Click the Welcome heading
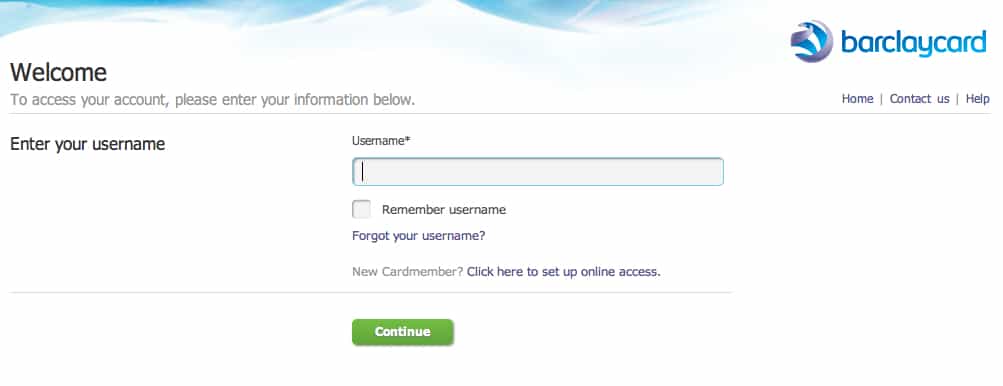Image resolution: width=1003 pixels, height=386 pixels. tap(58, 72)
